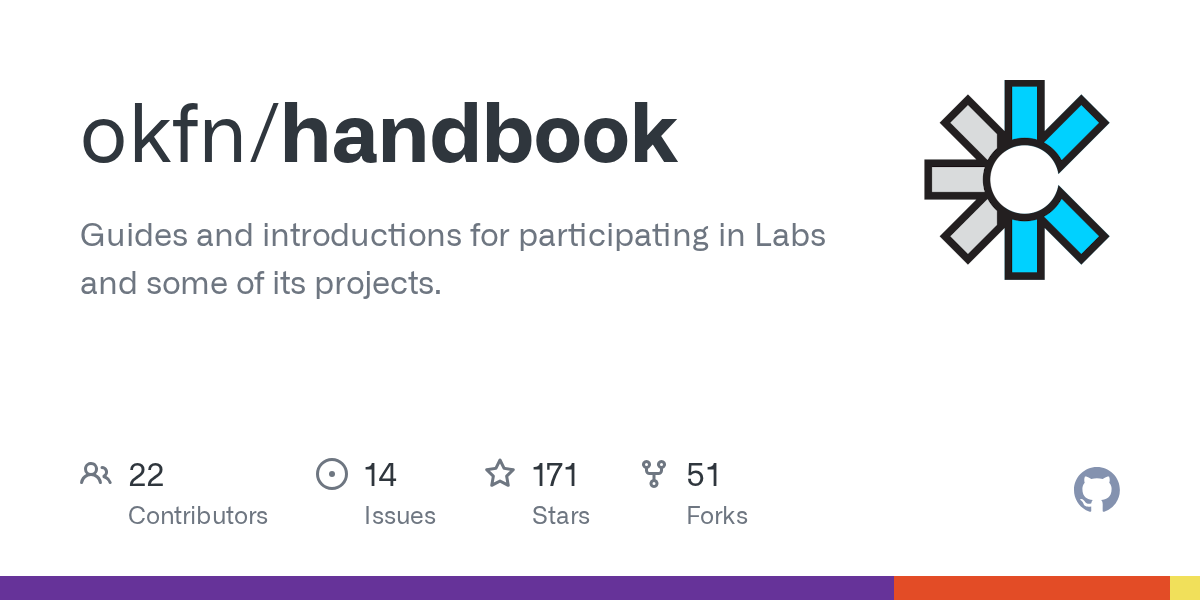Click the Forks branch icon
This screenshot has width=1200, height=600.
pos(654,474)
